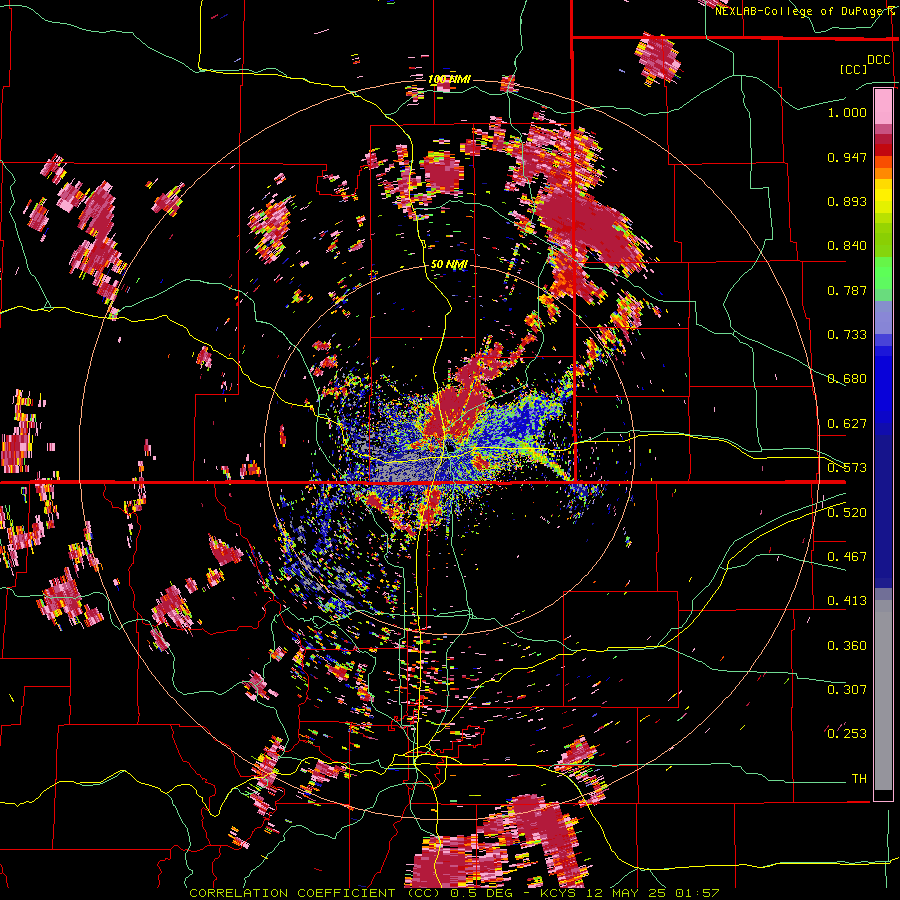Click the 50 NMI range ring label
This screenshot has height=900, width=900.
(x=449, y=264)
